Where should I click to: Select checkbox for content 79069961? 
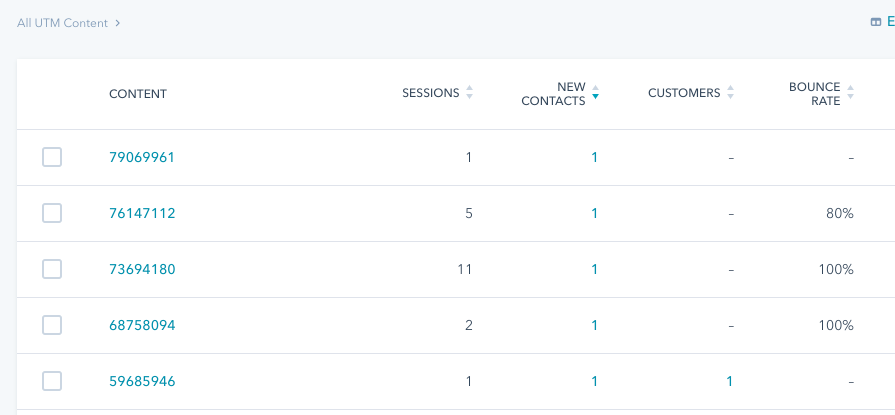click(52, 157)
